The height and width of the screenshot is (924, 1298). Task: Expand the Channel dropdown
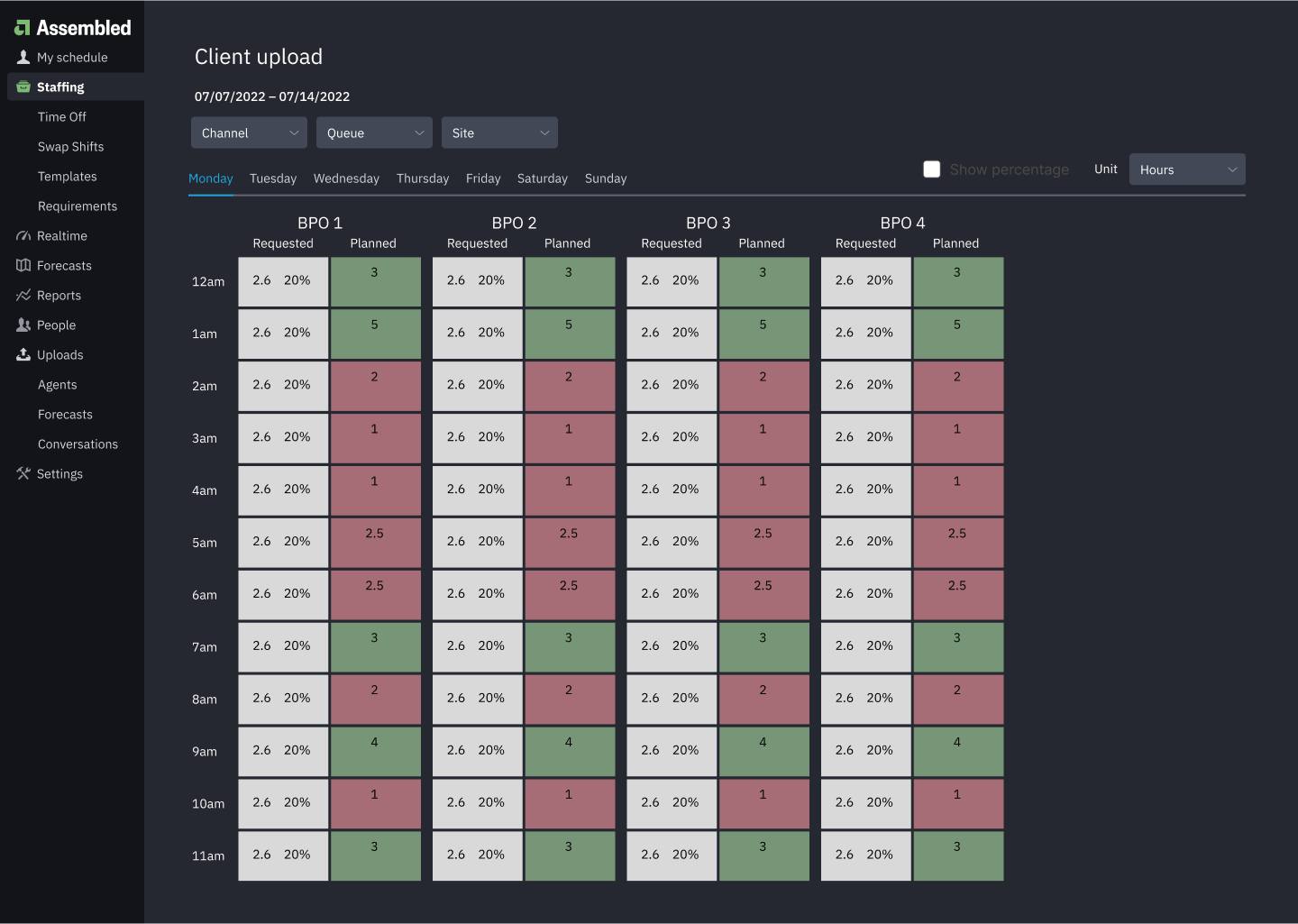249,133
